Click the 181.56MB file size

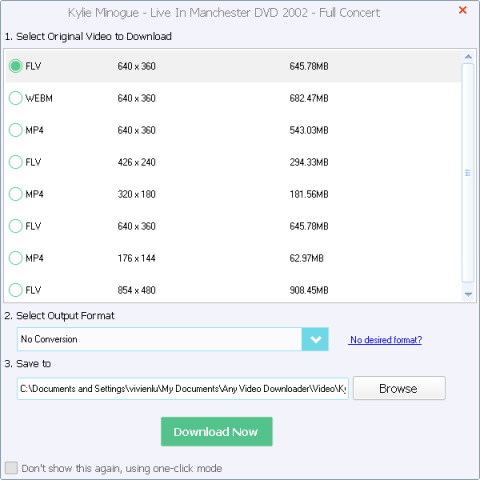tap(309, 194)
